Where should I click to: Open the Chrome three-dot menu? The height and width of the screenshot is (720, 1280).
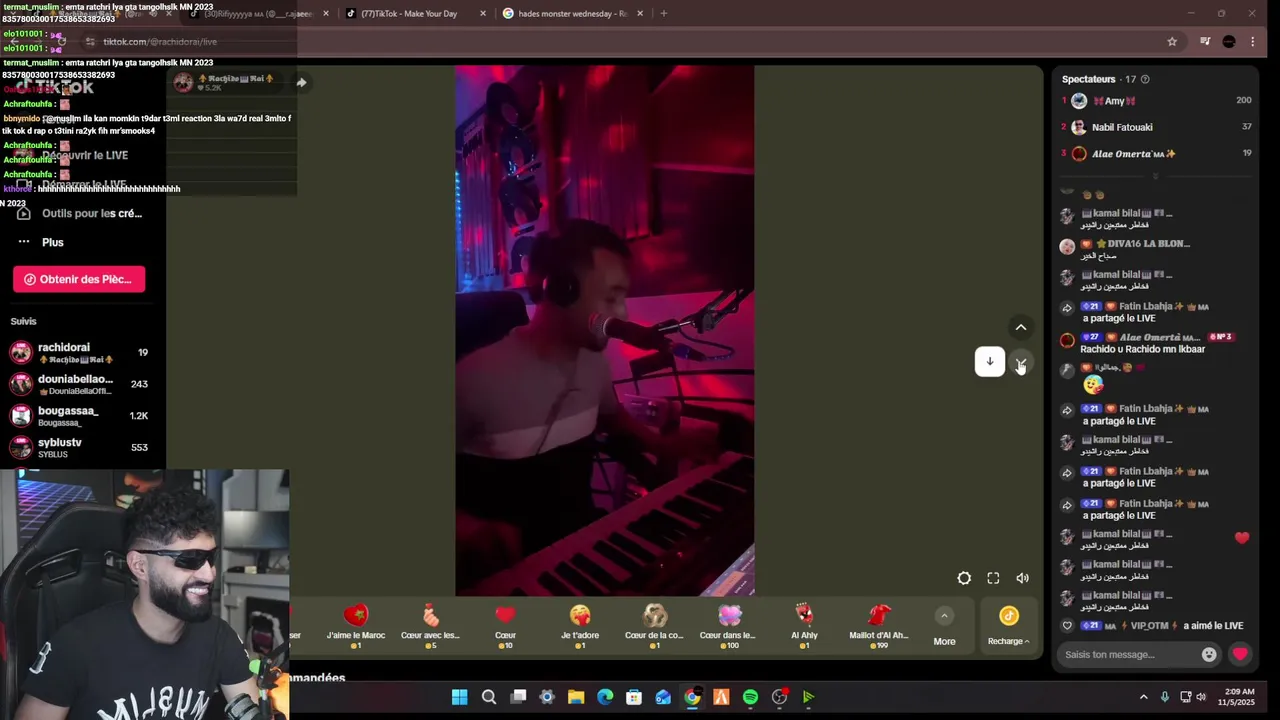point(1253,42)
